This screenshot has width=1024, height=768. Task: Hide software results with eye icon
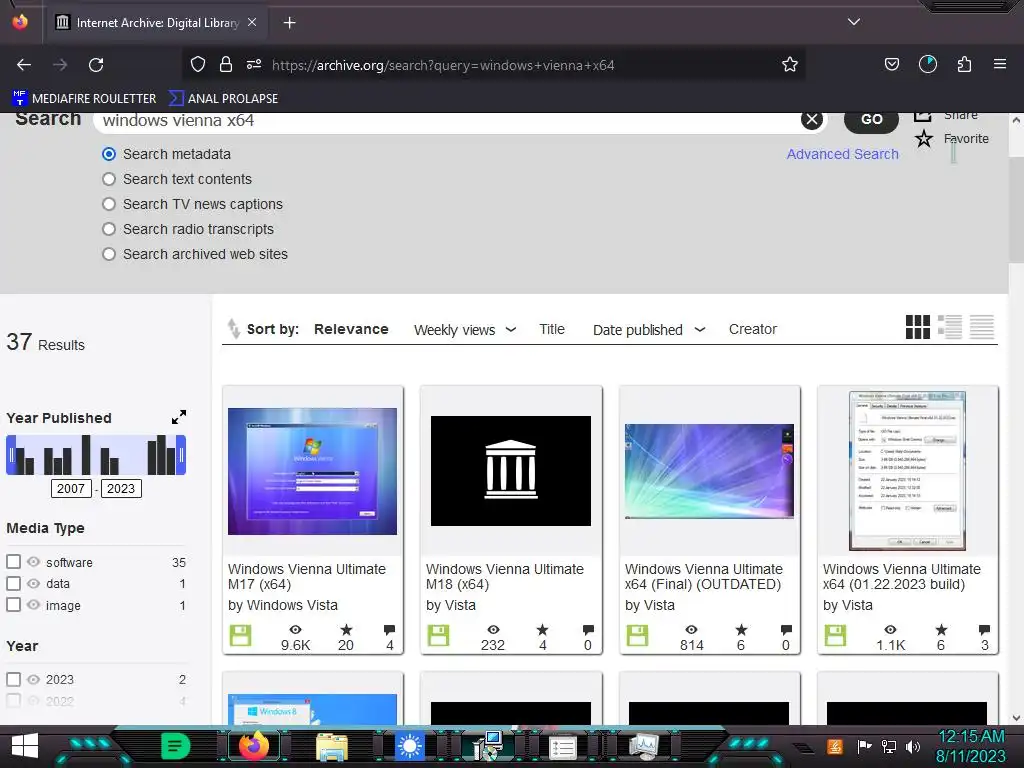tap(33, 562)
